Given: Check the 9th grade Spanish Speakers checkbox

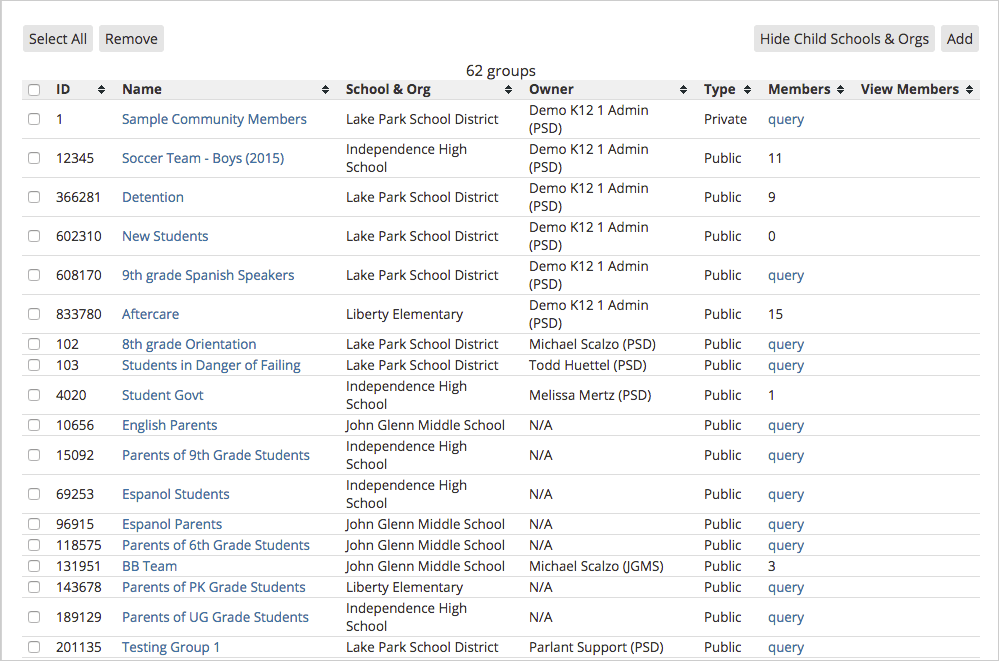Looking at the screenshot, I should click(34, 275).
